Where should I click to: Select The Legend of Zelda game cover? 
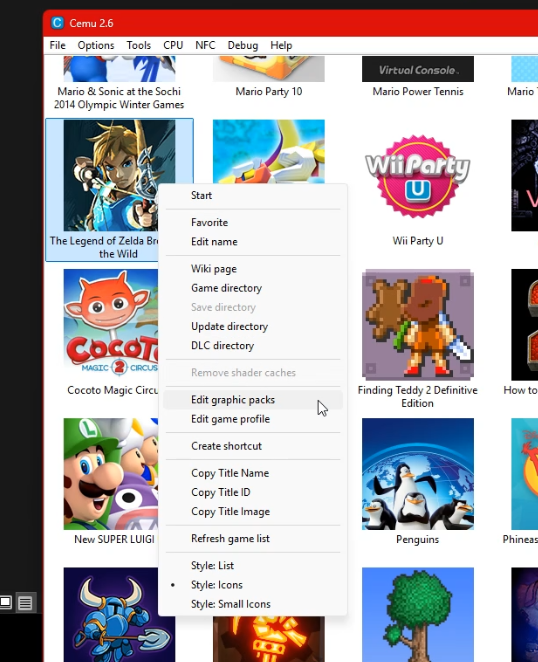119,175
